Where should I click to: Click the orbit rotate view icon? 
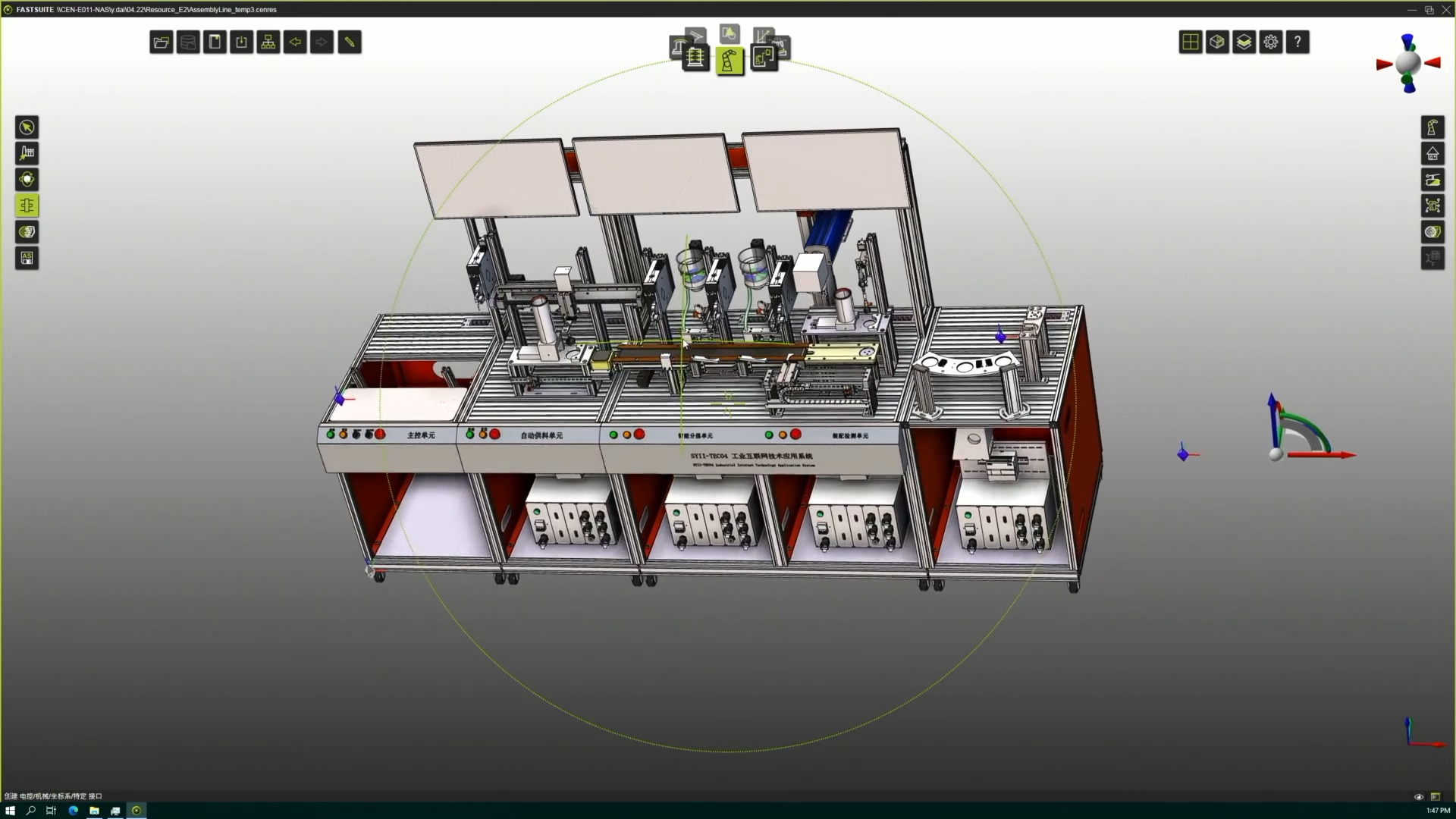27,180
